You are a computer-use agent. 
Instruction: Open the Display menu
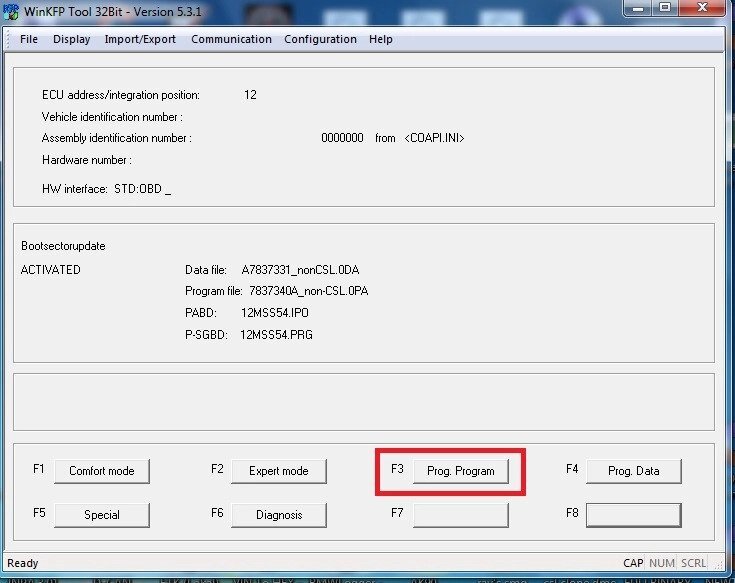[71, 39]
